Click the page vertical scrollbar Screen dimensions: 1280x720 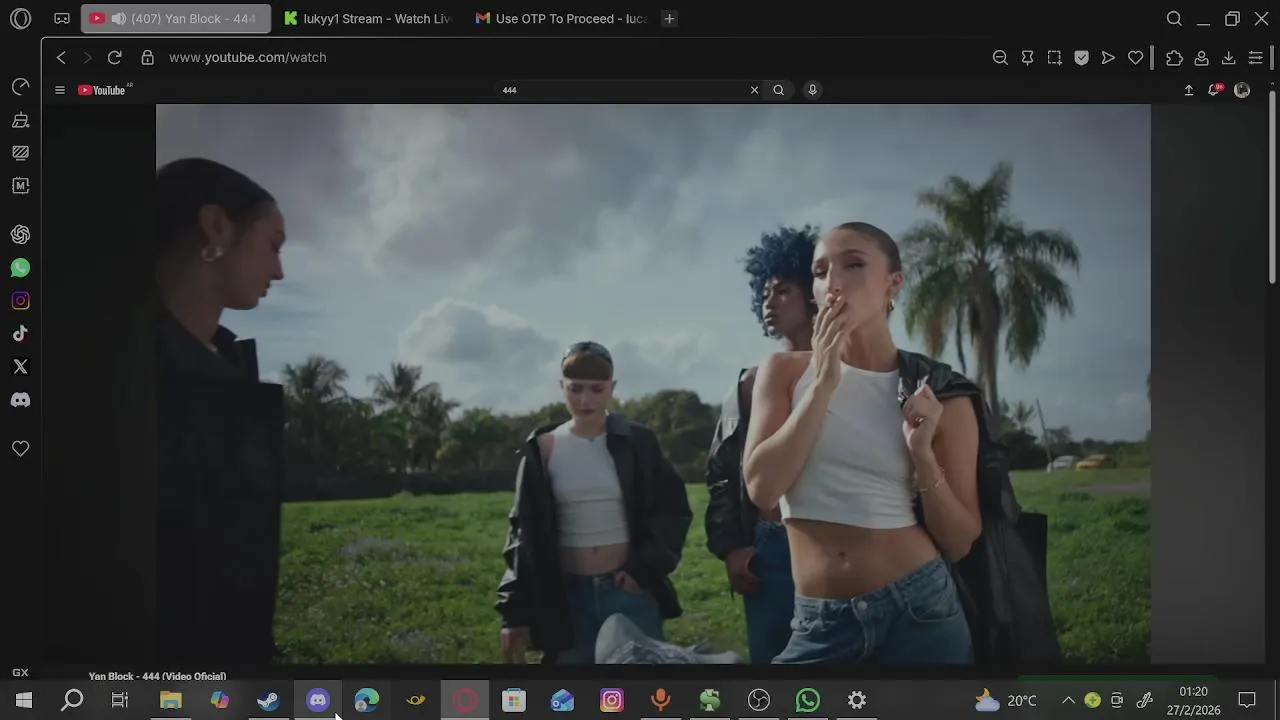click(x=1273, y=186)
